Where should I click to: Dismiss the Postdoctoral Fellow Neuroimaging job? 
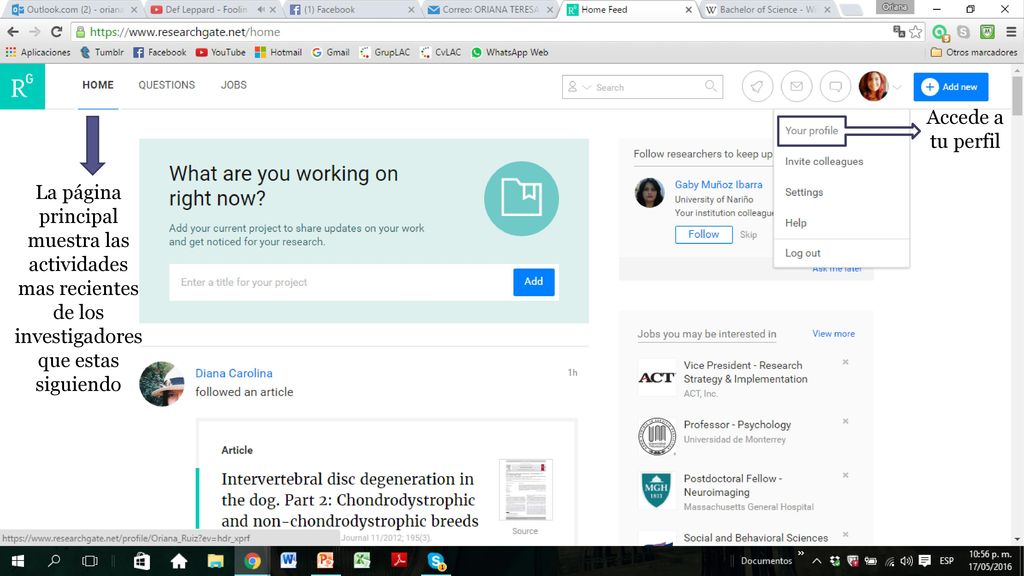845,475
